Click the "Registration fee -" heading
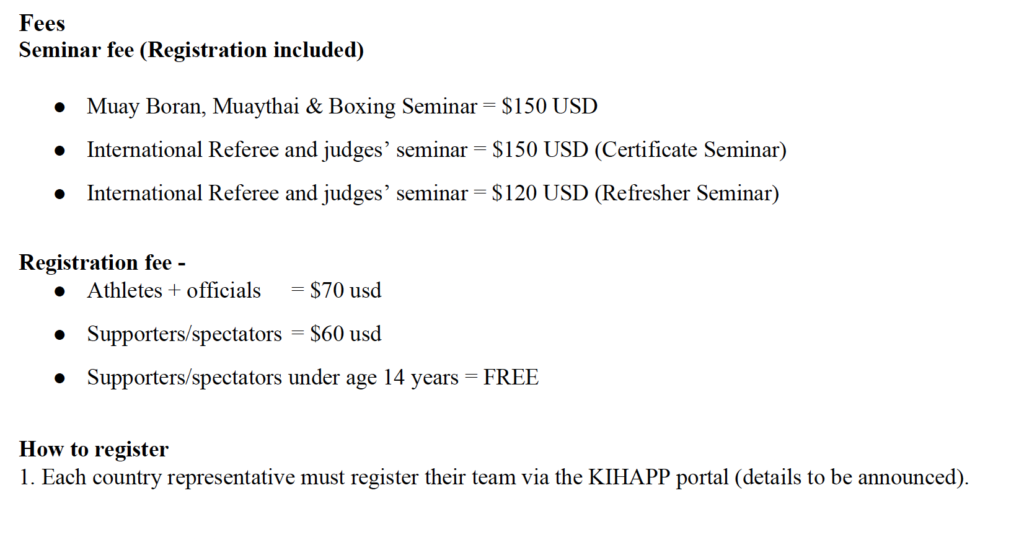This screenshot has height=542, width=1024. pyautogui.click(x=103, y=264)
